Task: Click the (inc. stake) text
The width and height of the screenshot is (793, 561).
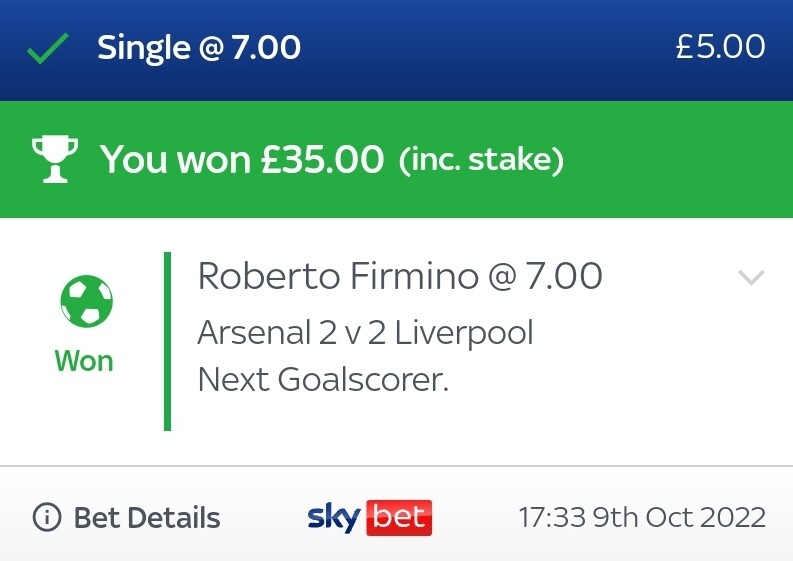Action: point(481,160)
